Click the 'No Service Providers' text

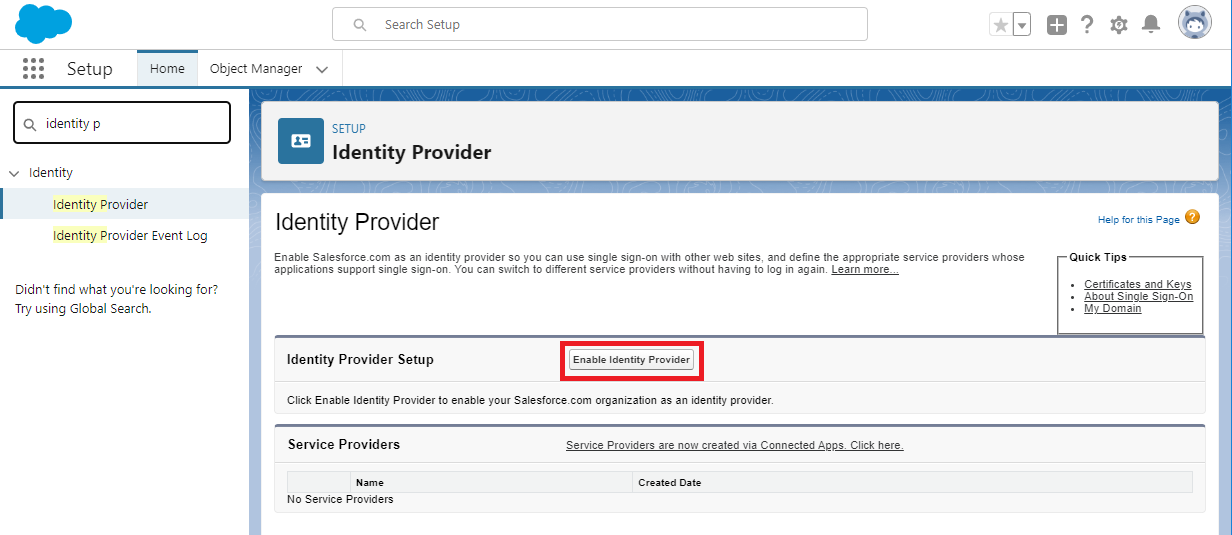tap(340, 499)
